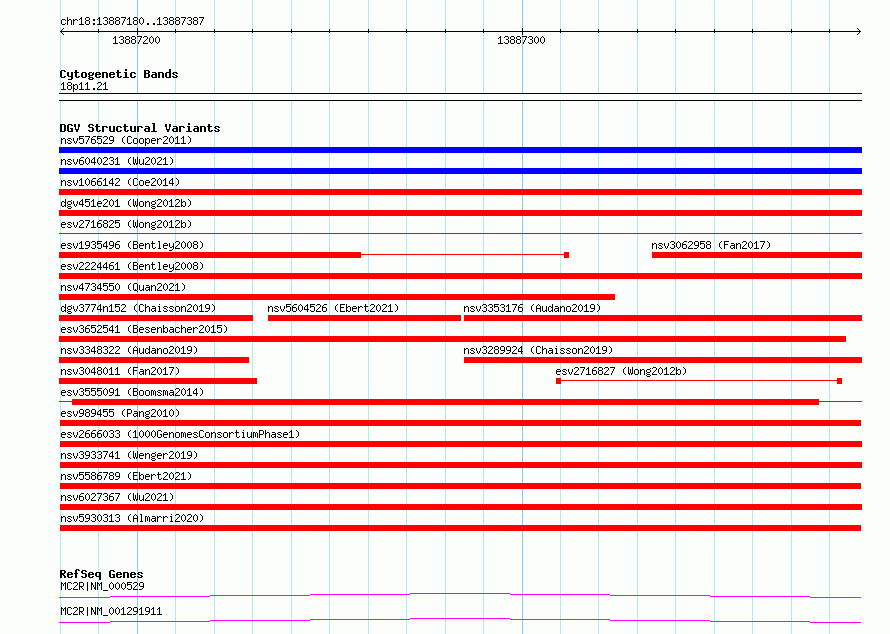Click the nsv6040231 (Wu2021) variant label
Image resolution: width=890 pixels, height=634 pixels.
(117, 161)
